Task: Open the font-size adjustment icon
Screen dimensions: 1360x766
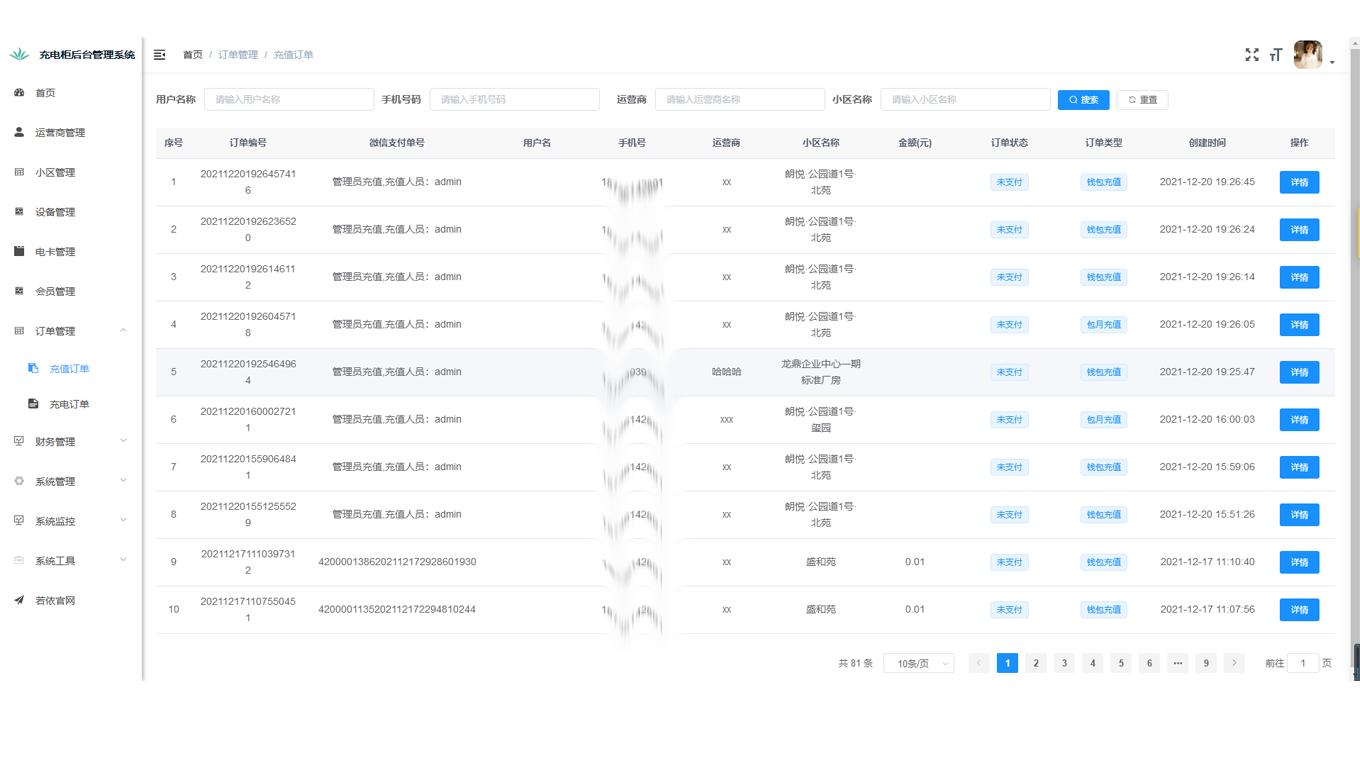Action: 1276,55
